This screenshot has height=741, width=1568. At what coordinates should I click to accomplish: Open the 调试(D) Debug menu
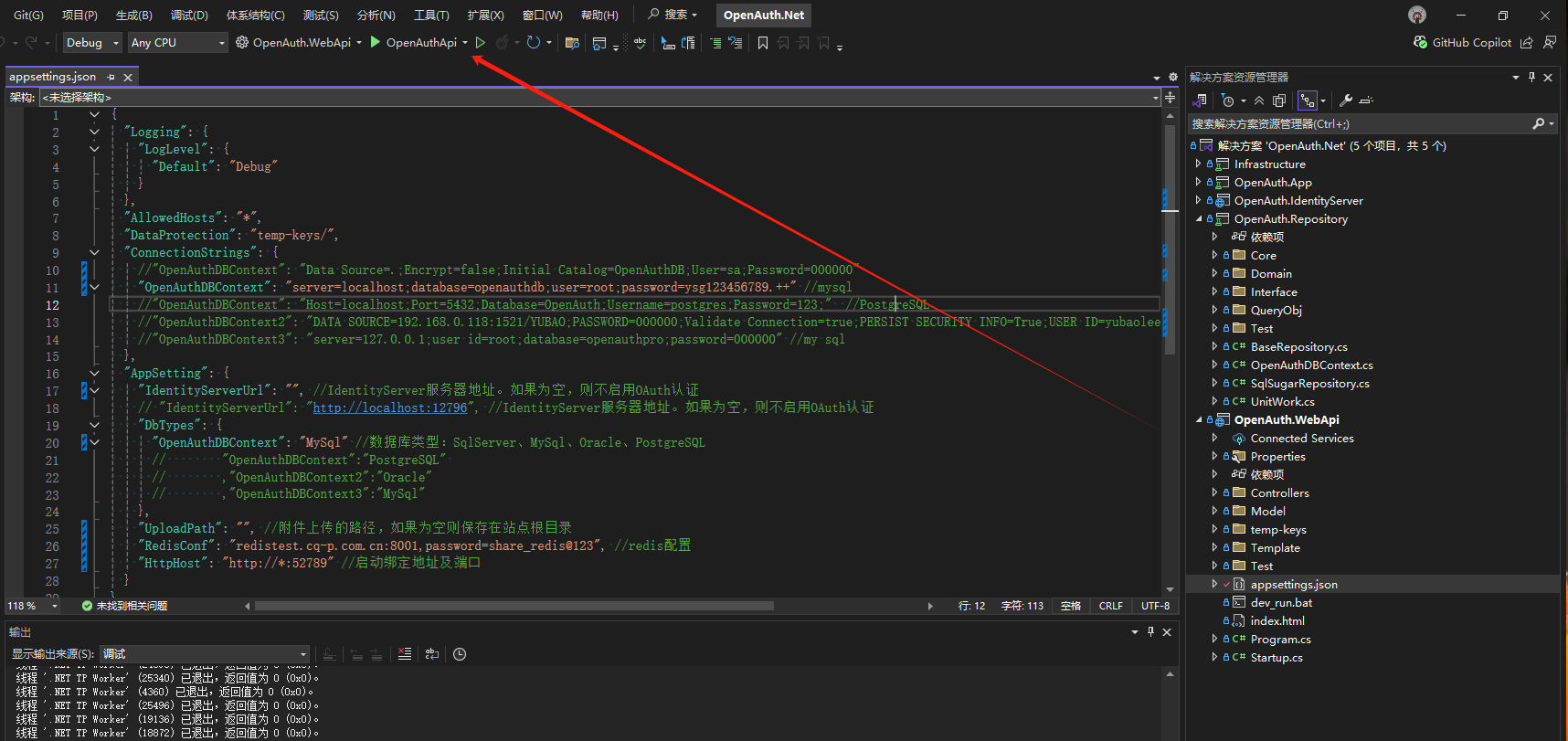tap(189, 15)
